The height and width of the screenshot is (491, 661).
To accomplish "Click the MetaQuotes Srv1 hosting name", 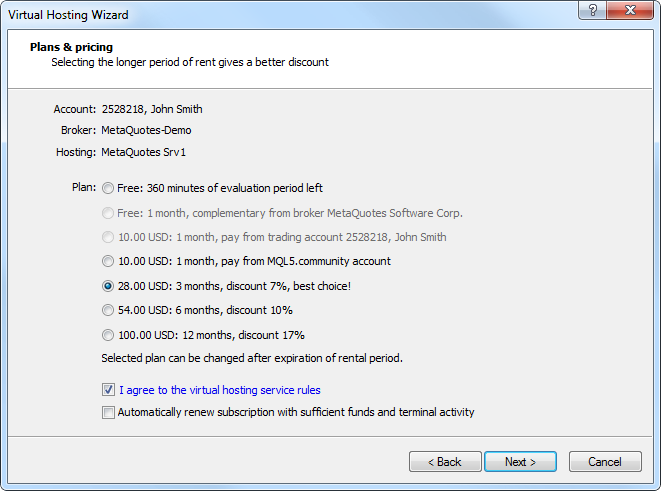I will pos(144,152).
